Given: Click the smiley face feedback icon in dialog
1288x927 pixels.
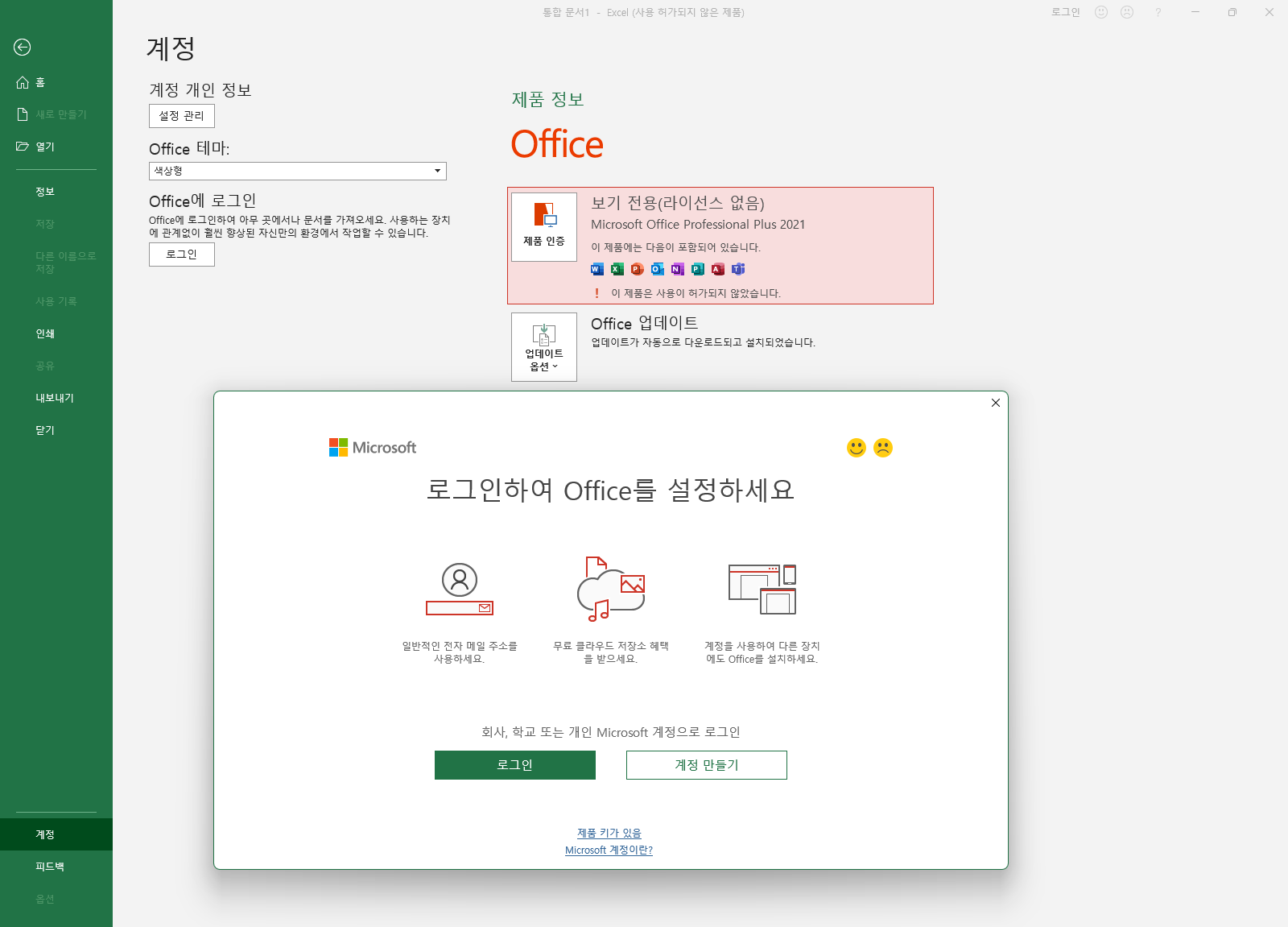Looking at the screenshot, I should 857,448.
